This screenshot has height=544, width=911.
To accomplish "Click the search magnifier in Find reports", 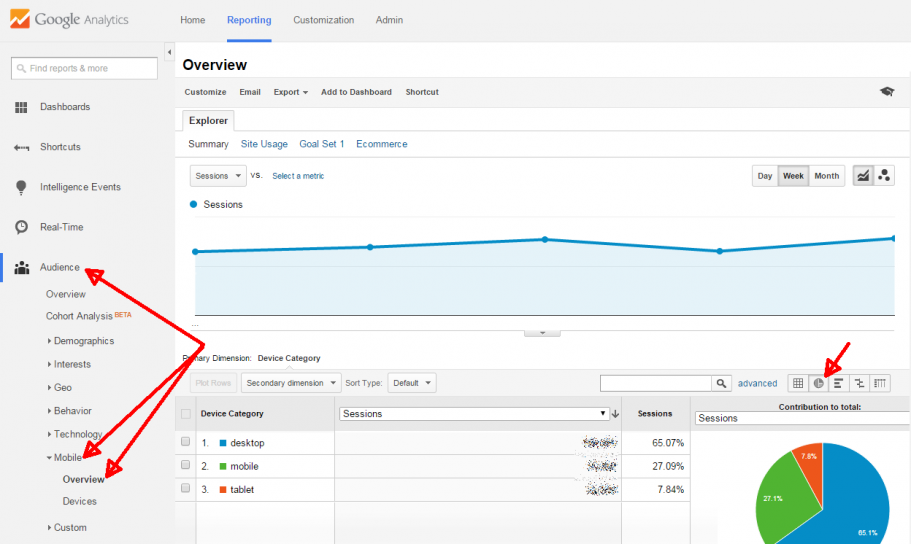I will click(x=21, y=69).
